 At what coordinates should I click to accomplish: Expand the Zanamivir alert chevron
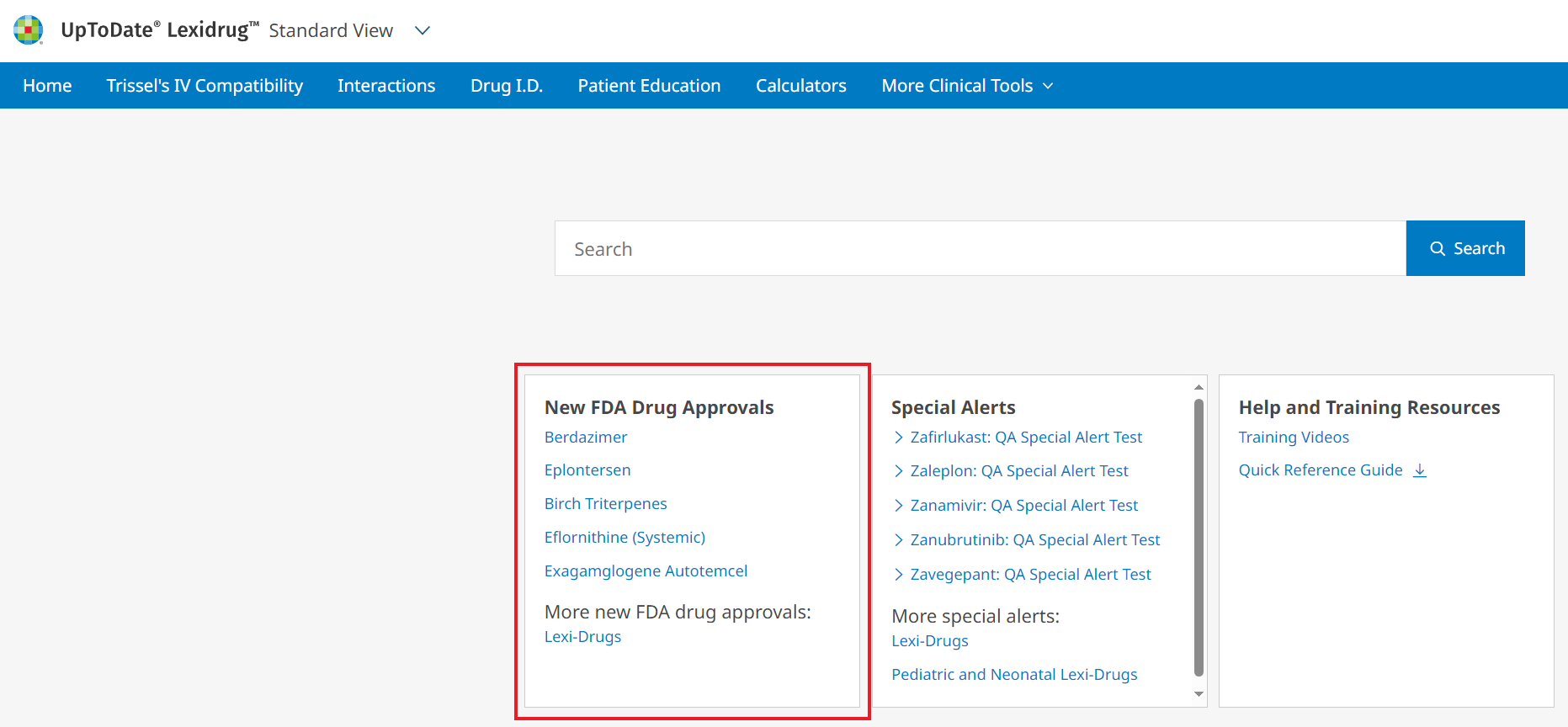click(x=898, y=506)
